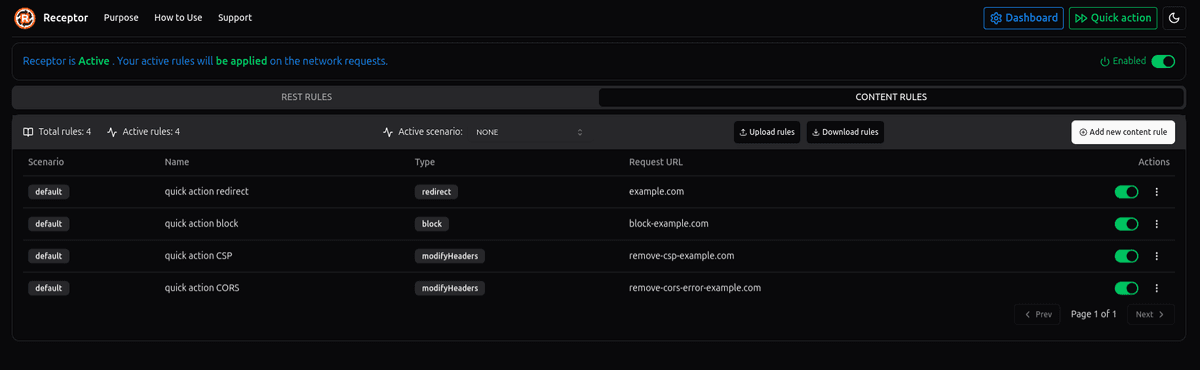This screenshot has width=1200, height=370.
Task: Click the Request URL column header
Action: coord(656,162)
